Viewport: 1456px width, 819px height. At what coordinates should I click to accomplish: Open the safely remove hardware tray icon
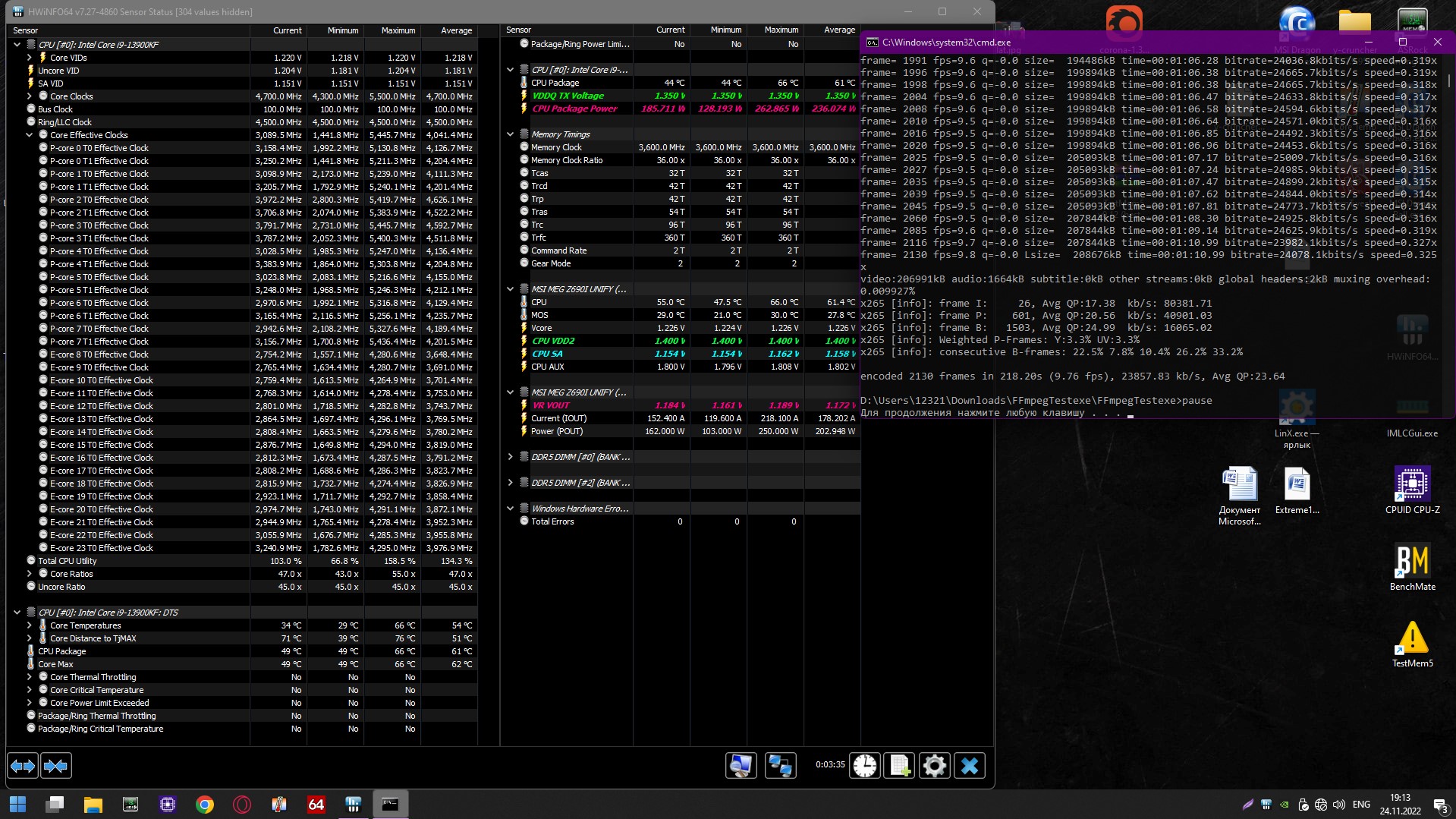click(x=1303, y=805)
